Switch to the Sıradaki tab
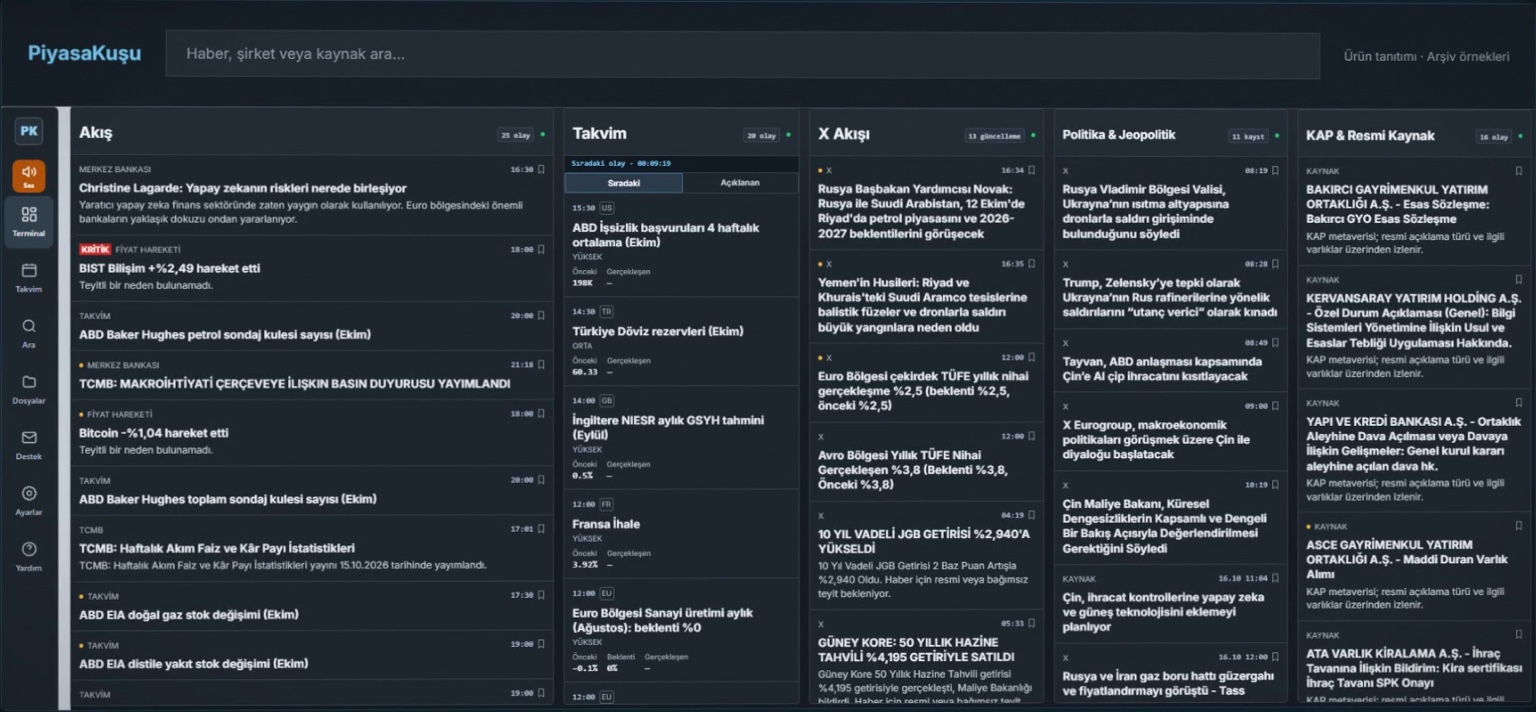Screen dimensions: 1536x712 tap(623, 183)
